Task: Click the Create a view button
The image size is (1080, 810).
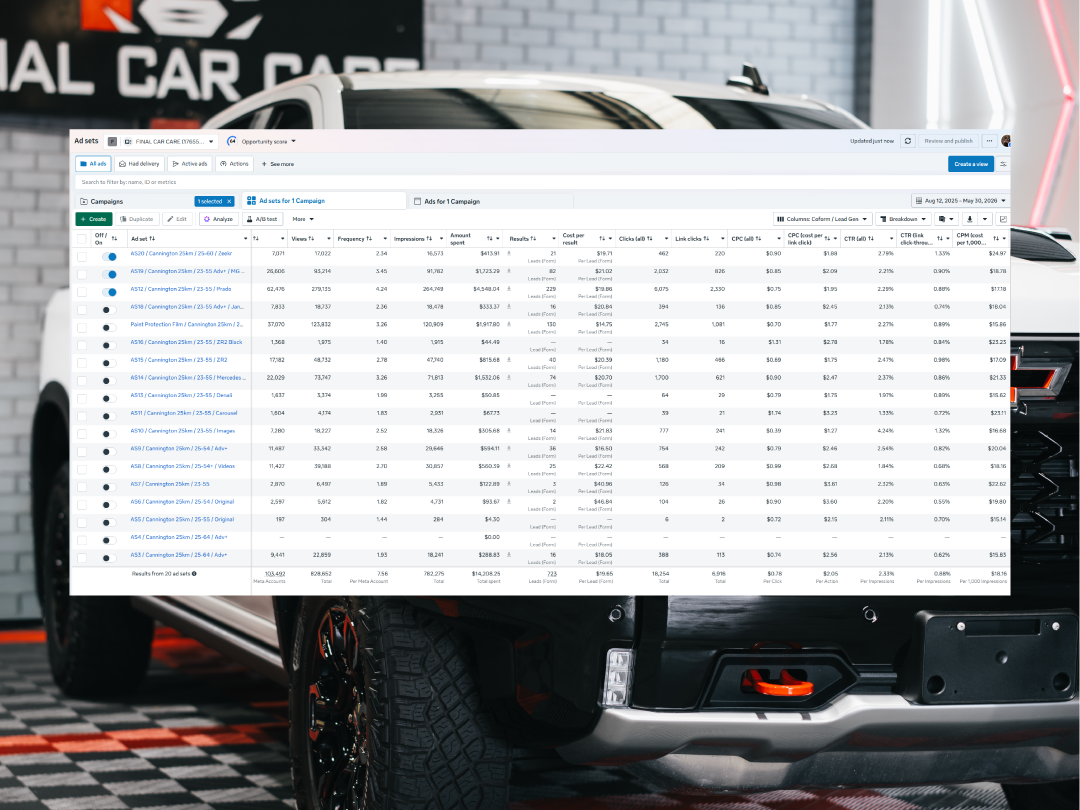Action: tap(970, 164)
